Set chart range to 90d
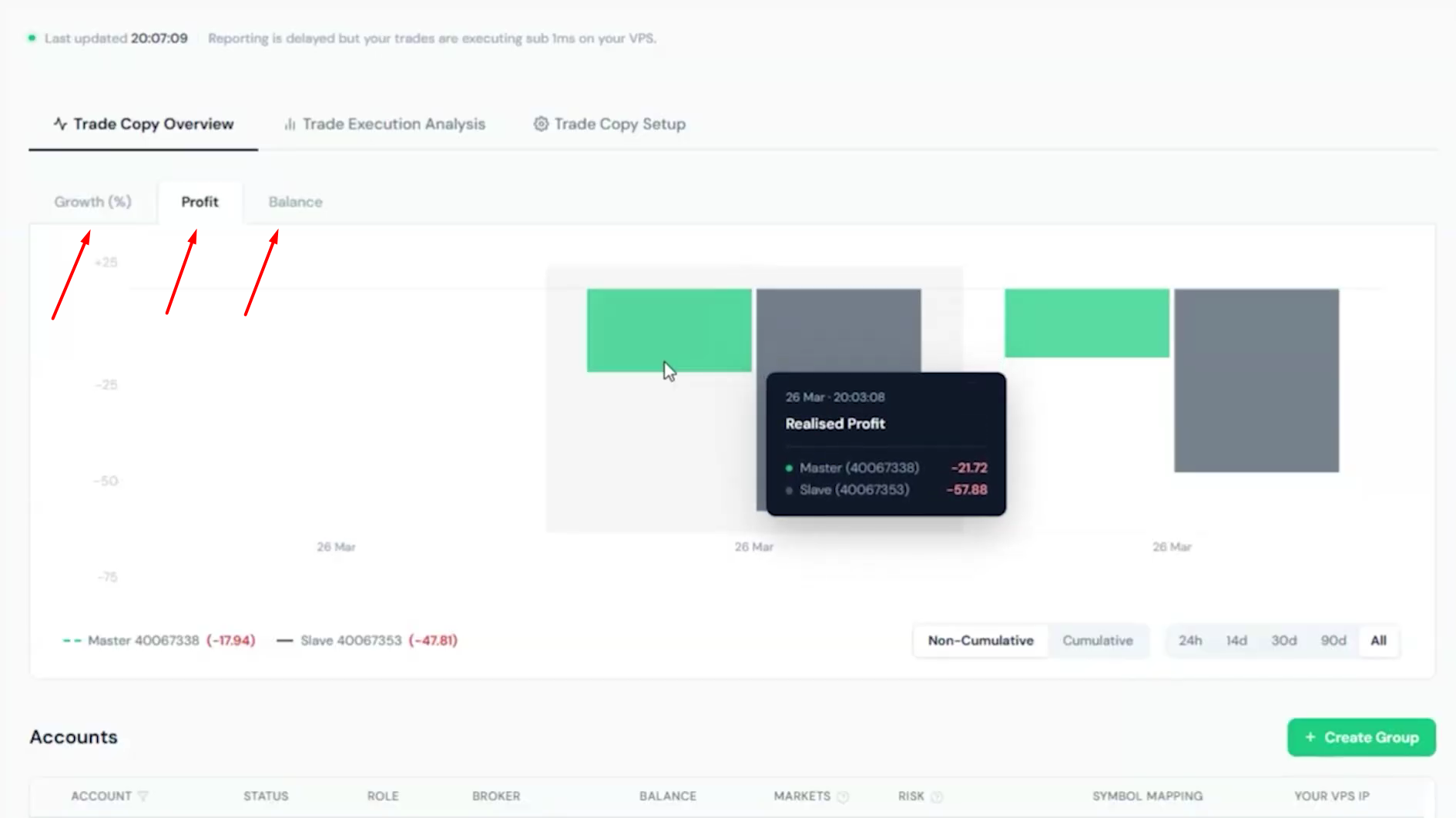 1334,641
